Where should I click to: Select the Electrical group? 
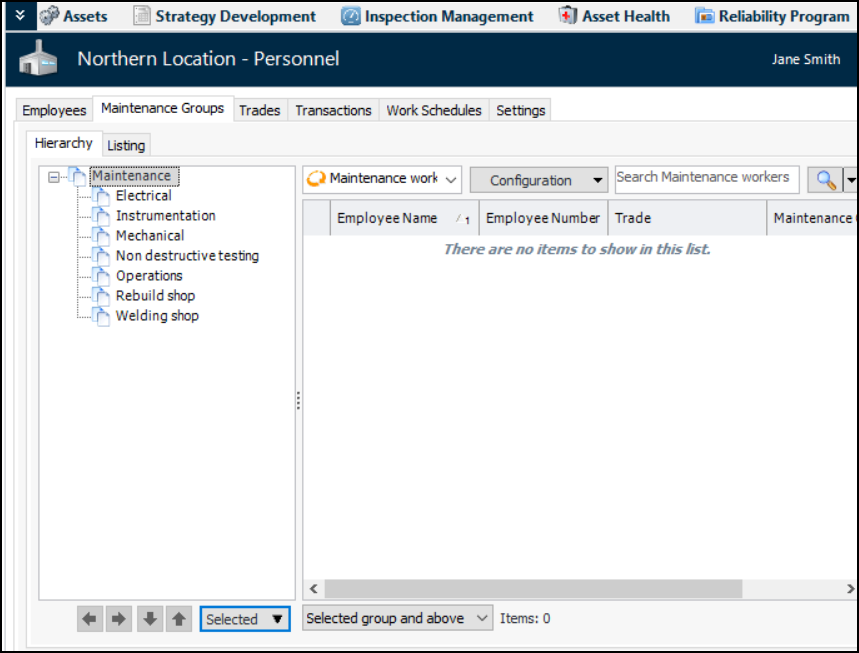point(144,196)
